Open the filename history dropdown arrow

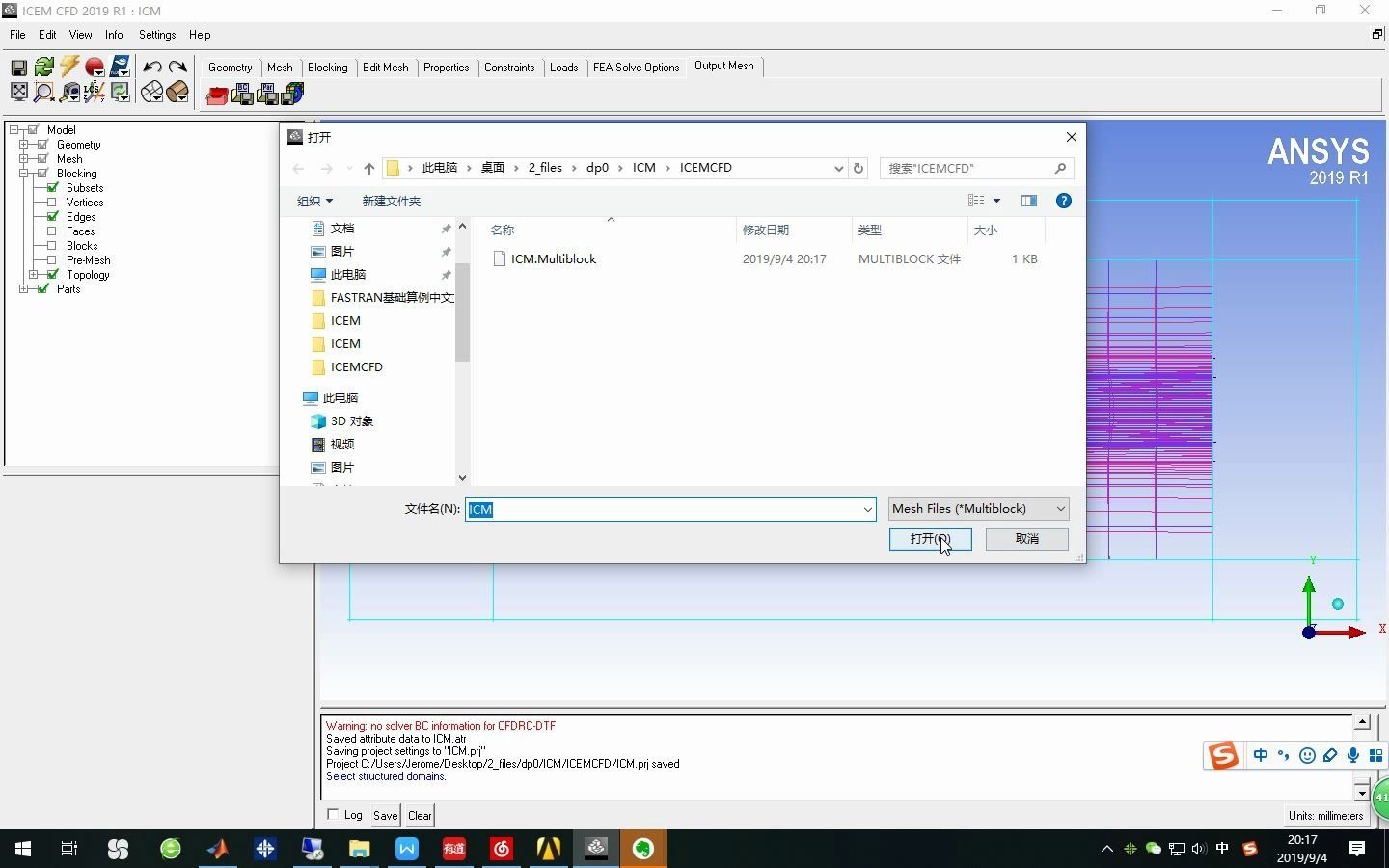pyautogui.click(x=866, y=509)
